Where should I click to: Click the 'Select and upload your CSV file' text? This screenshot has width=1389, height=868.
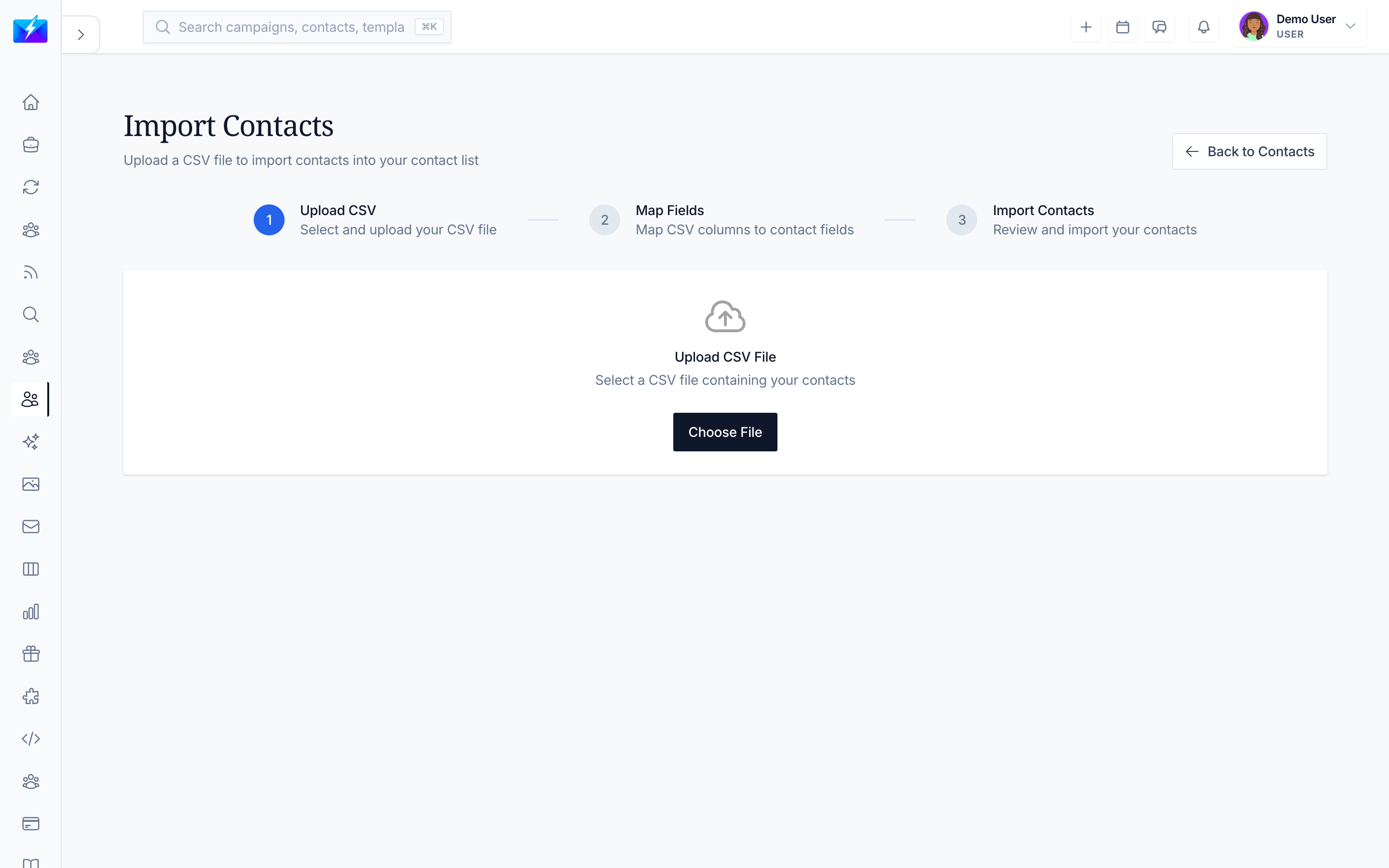point(398,230)
